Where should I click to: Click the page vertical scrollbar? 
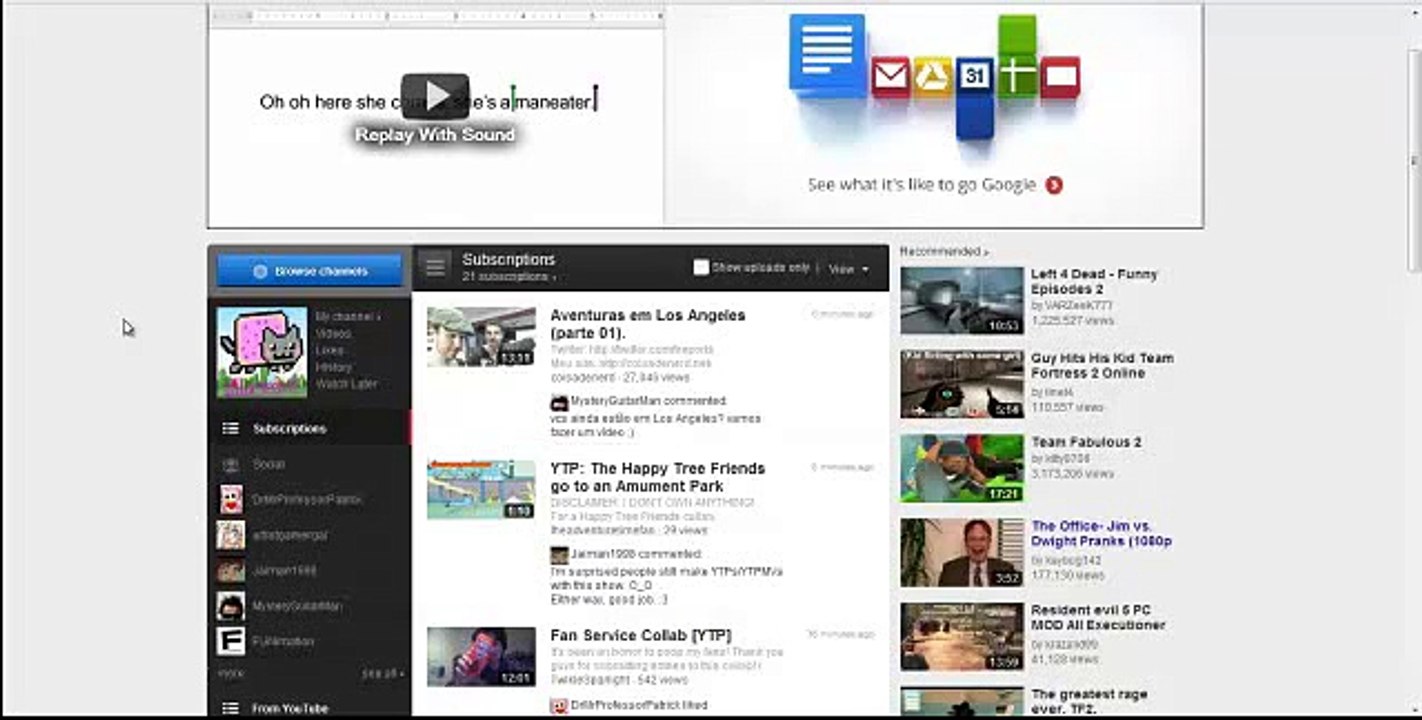1414,160
